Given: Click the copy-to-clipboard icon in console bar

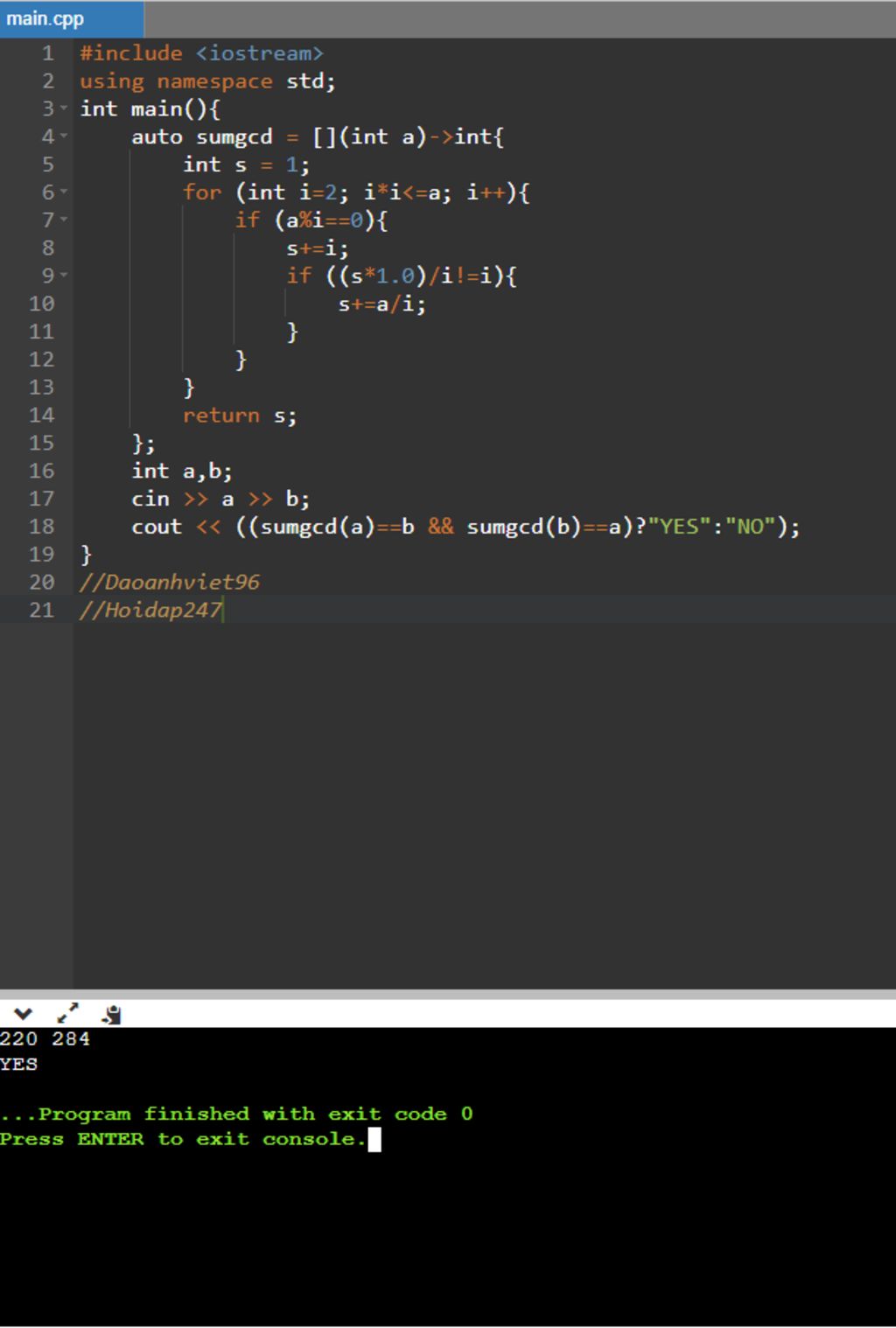Looking at the screenshot, I should [x=111, y=1014].
